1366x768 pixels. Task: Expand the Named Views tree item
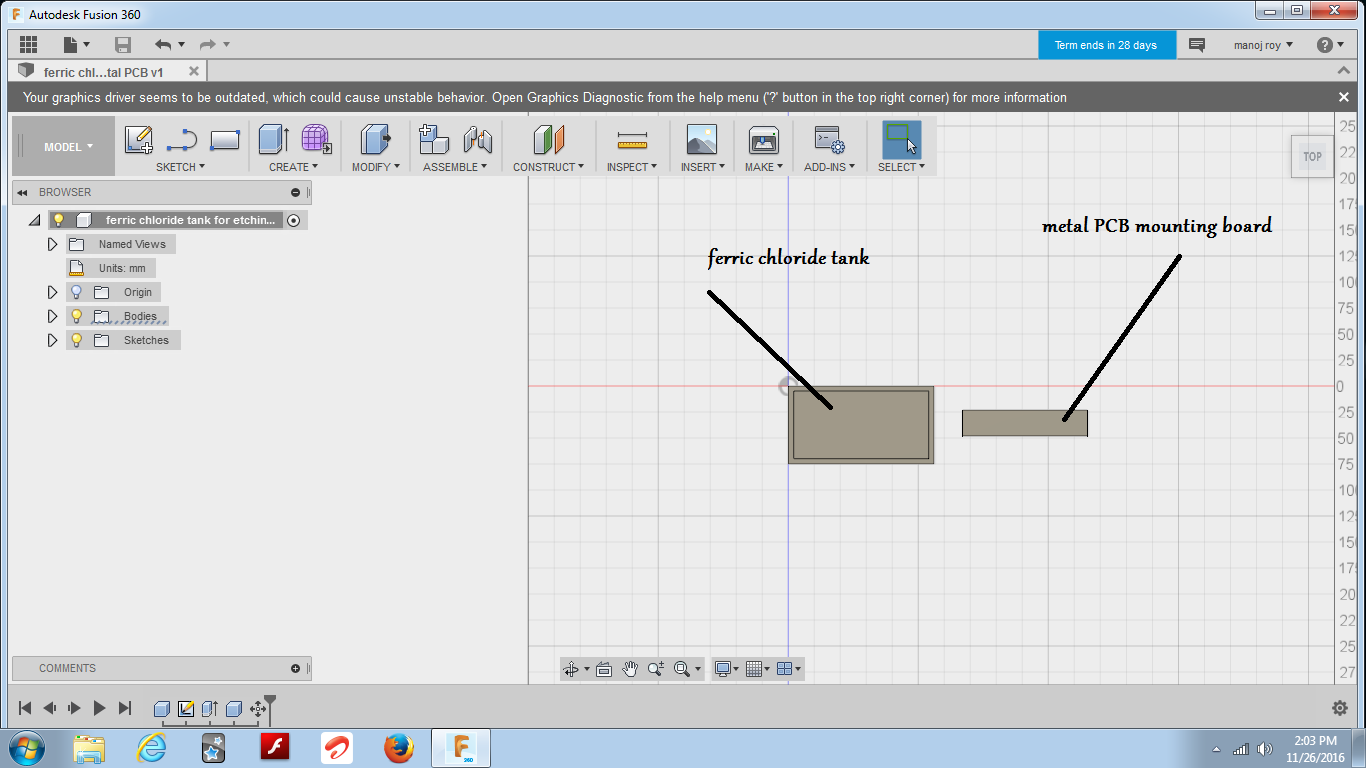tap(52, 243)
